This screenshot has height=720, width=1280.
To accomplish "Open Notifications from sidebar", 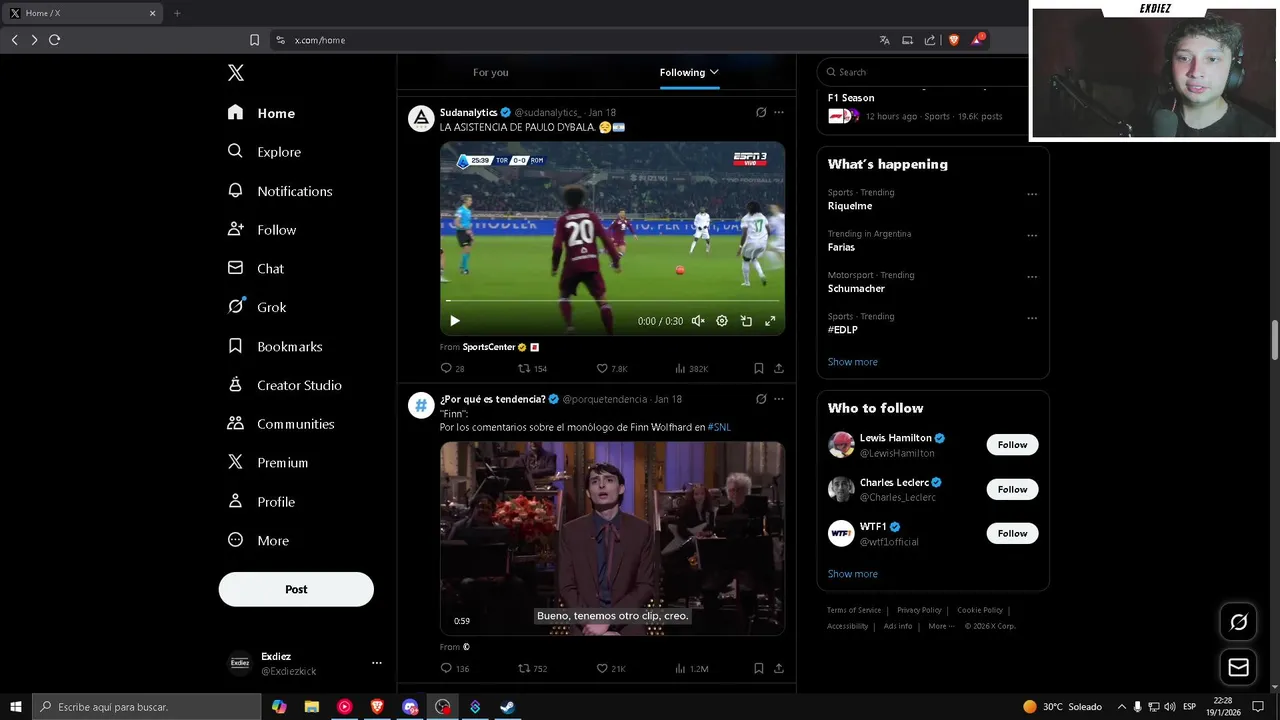I will click(280, 191).
